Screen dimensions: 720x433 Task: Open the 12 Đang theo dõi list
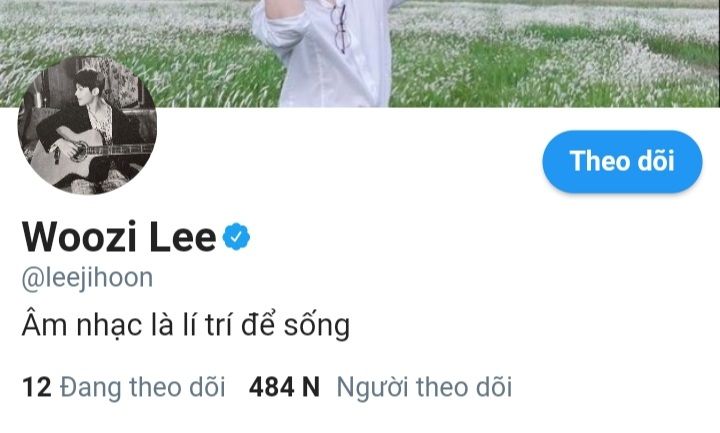(x=124, y=387)
